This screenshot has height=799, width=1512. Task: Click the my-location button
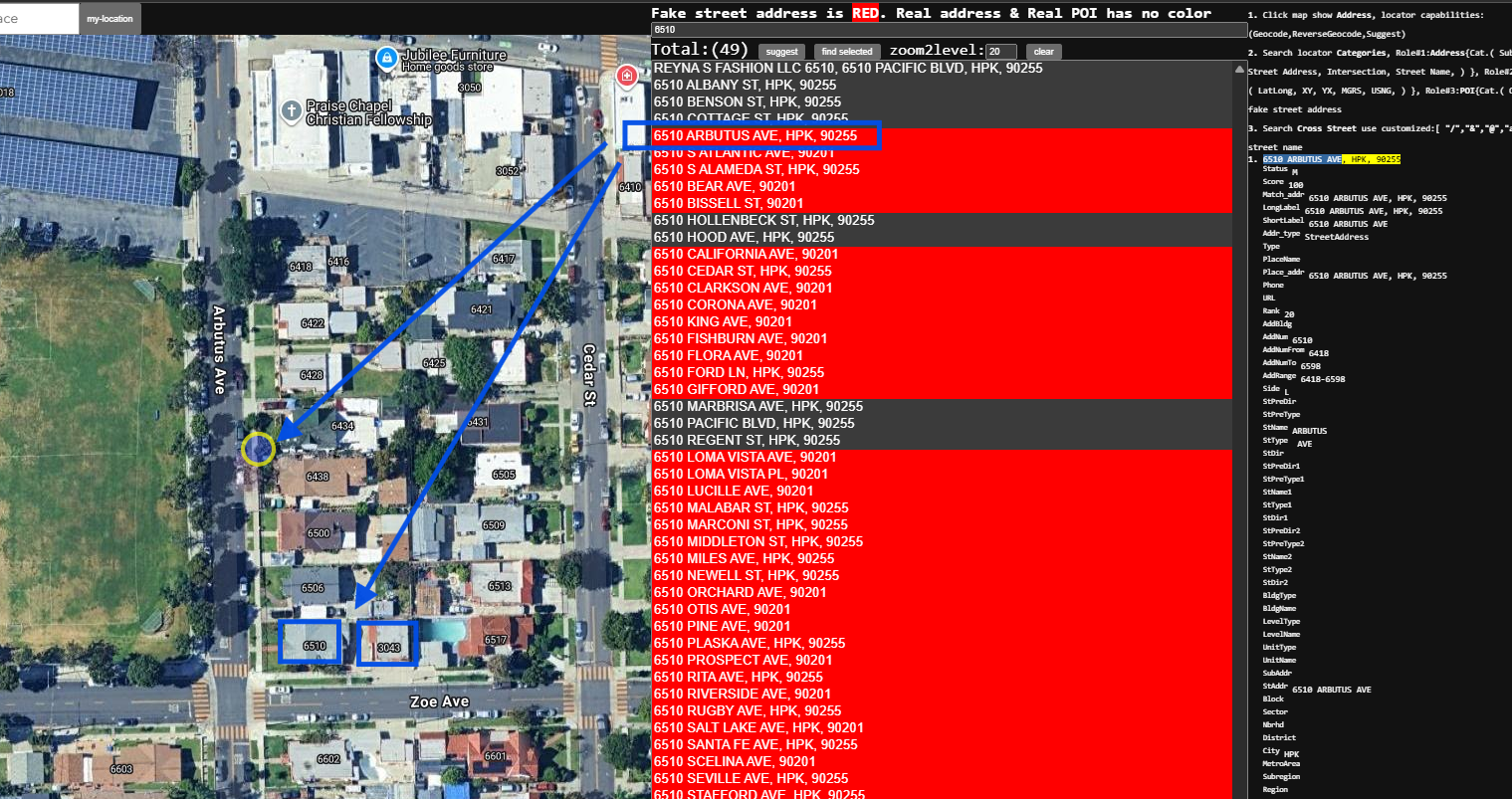tap(109, 19)
